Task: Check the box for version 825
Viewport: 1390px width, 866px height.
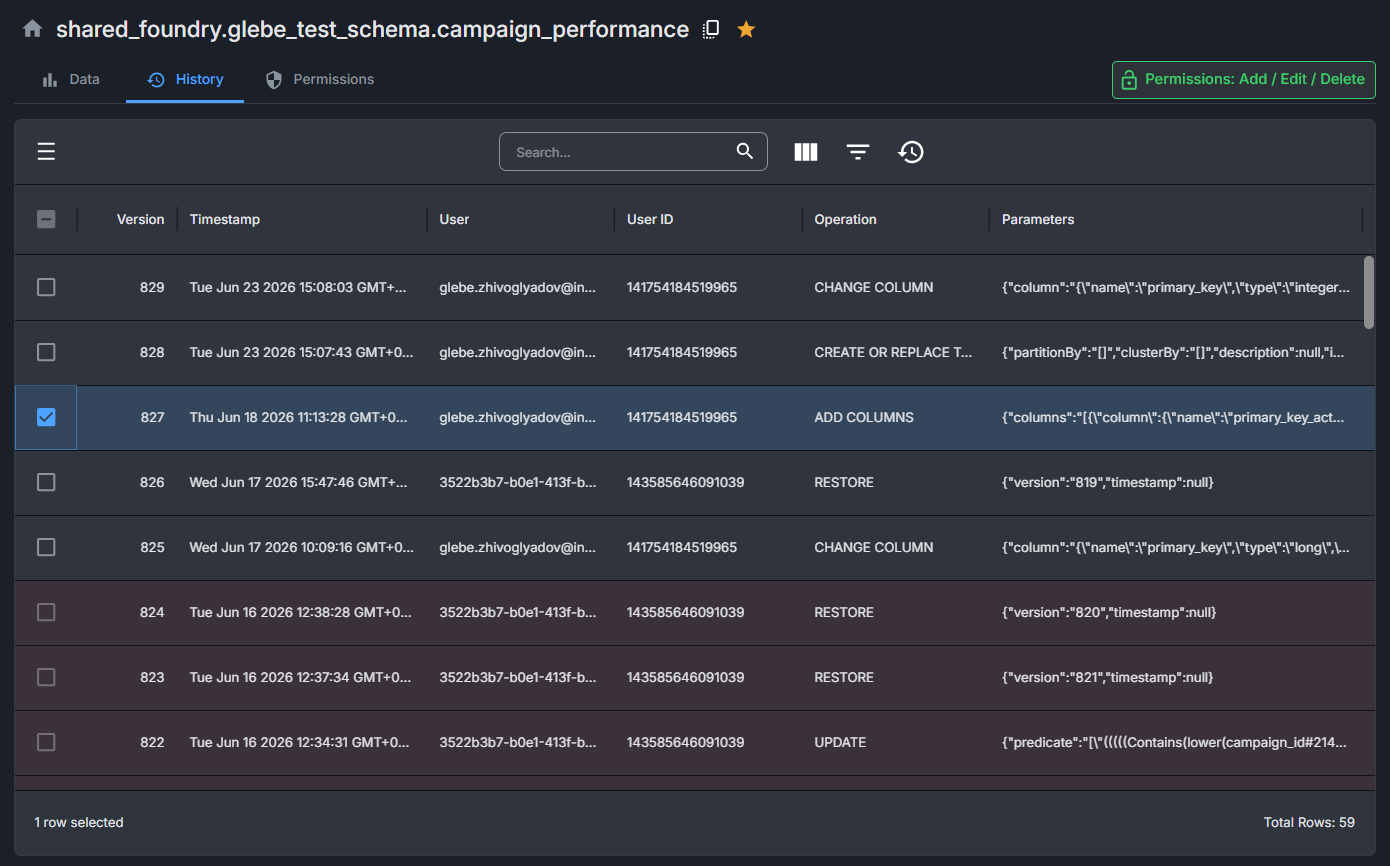Action: click(46, 547)
